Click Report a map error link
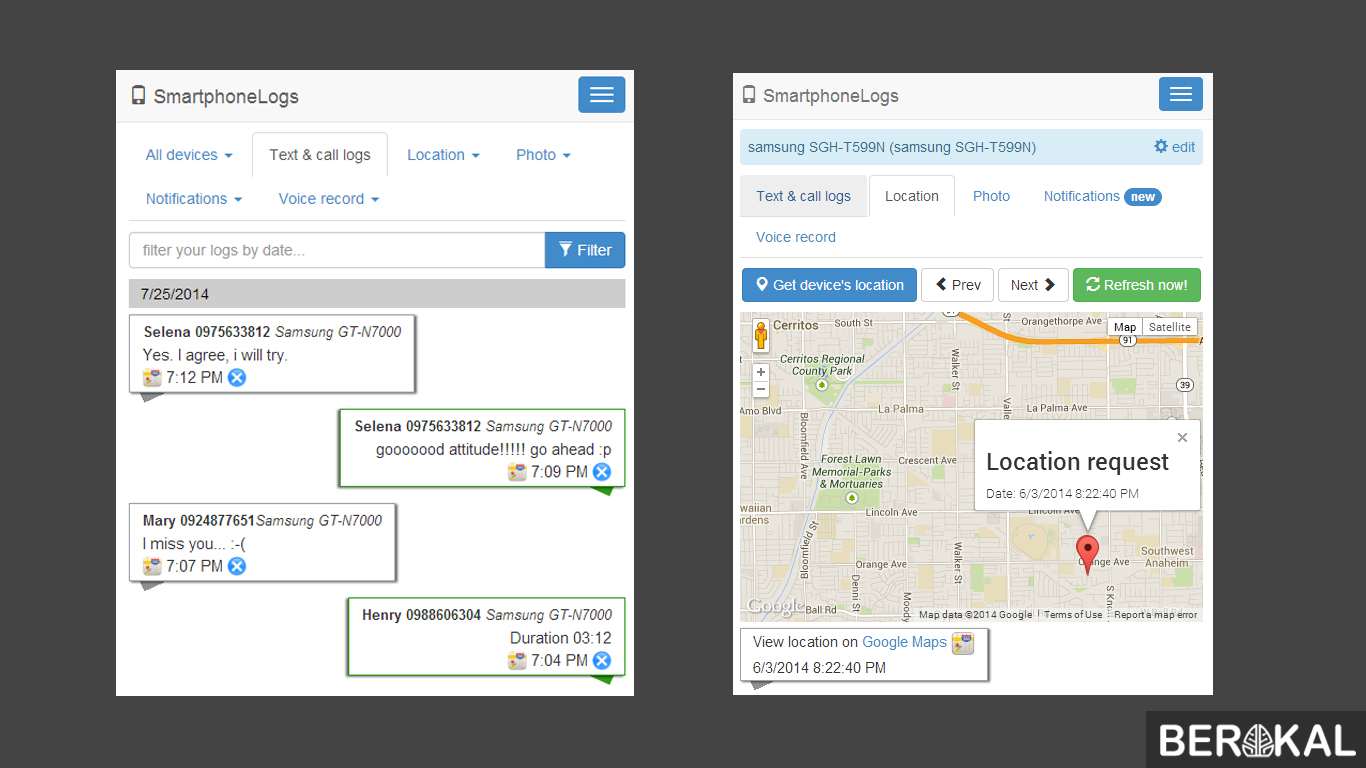 [1155, 615]
